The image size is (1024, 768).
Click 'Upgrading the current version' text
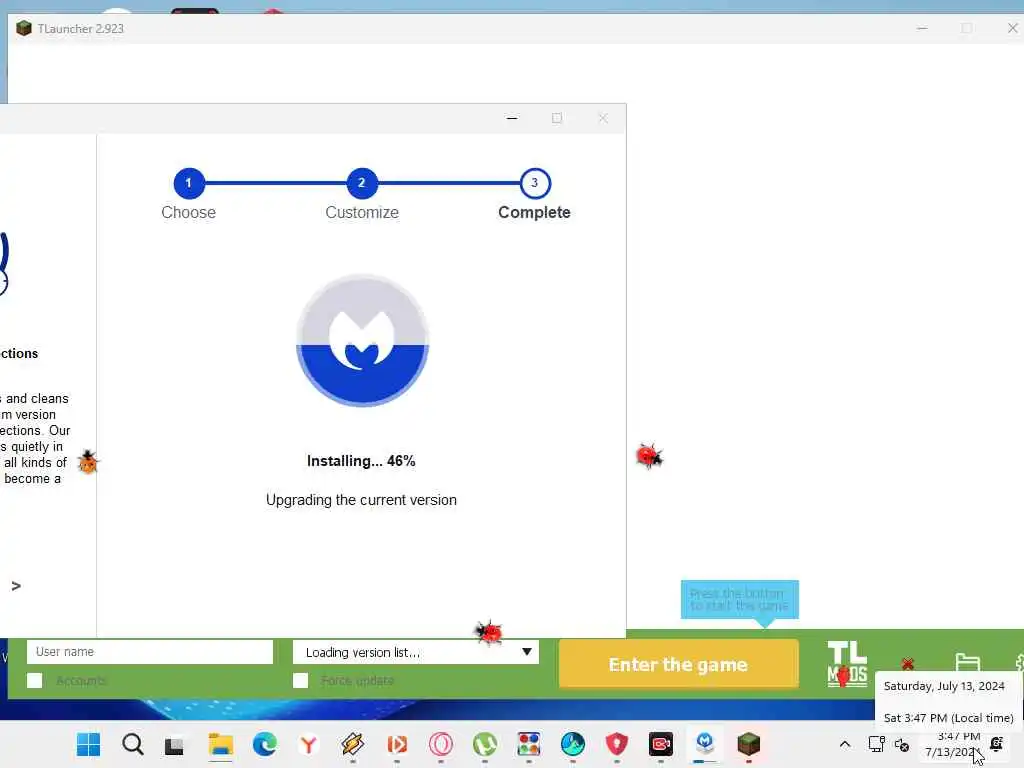(x=361, y=500)
